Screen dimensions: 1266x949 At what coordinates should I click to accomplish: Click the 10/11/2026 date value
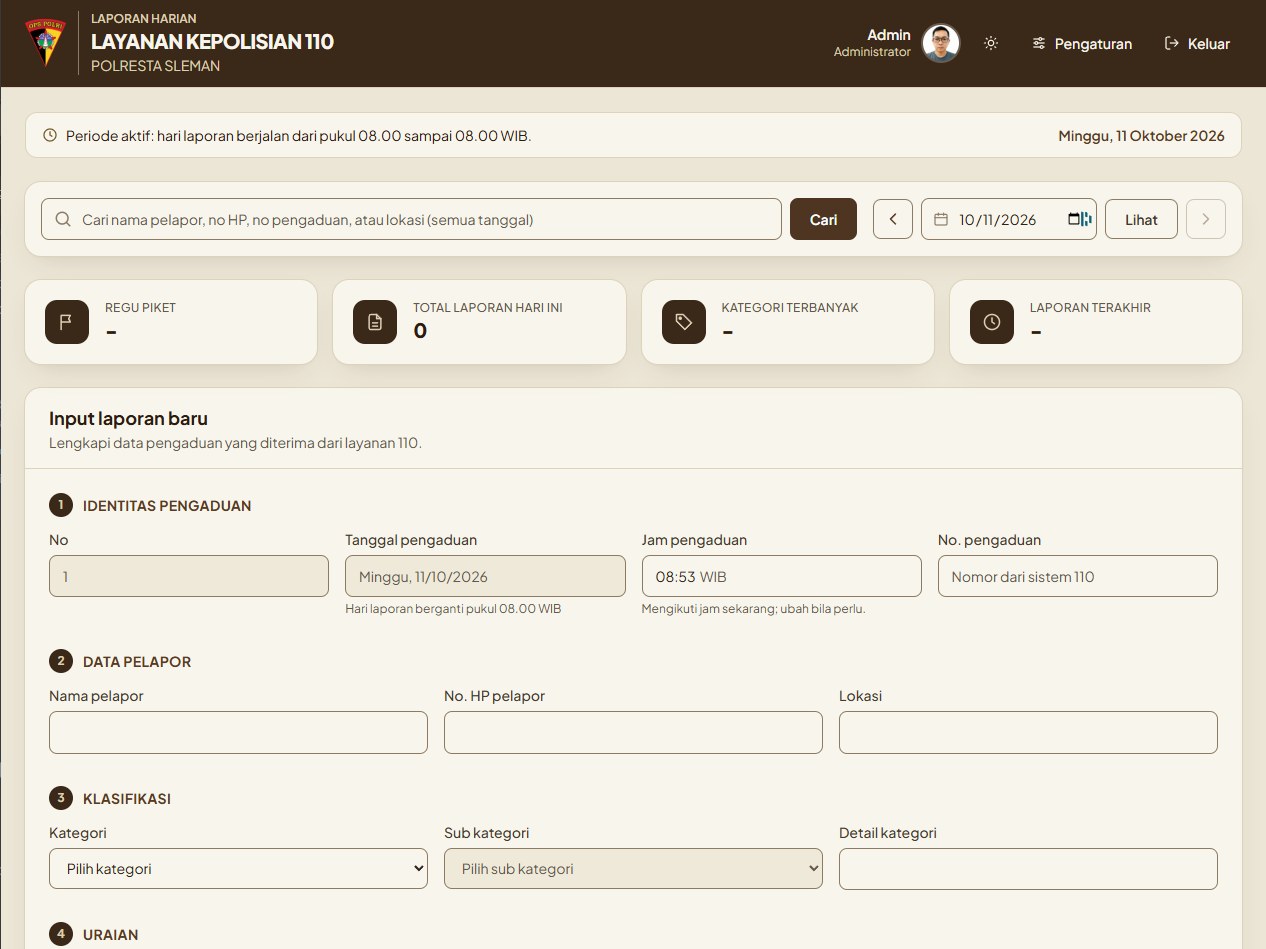pyautogui.click(x=997, y=220)
